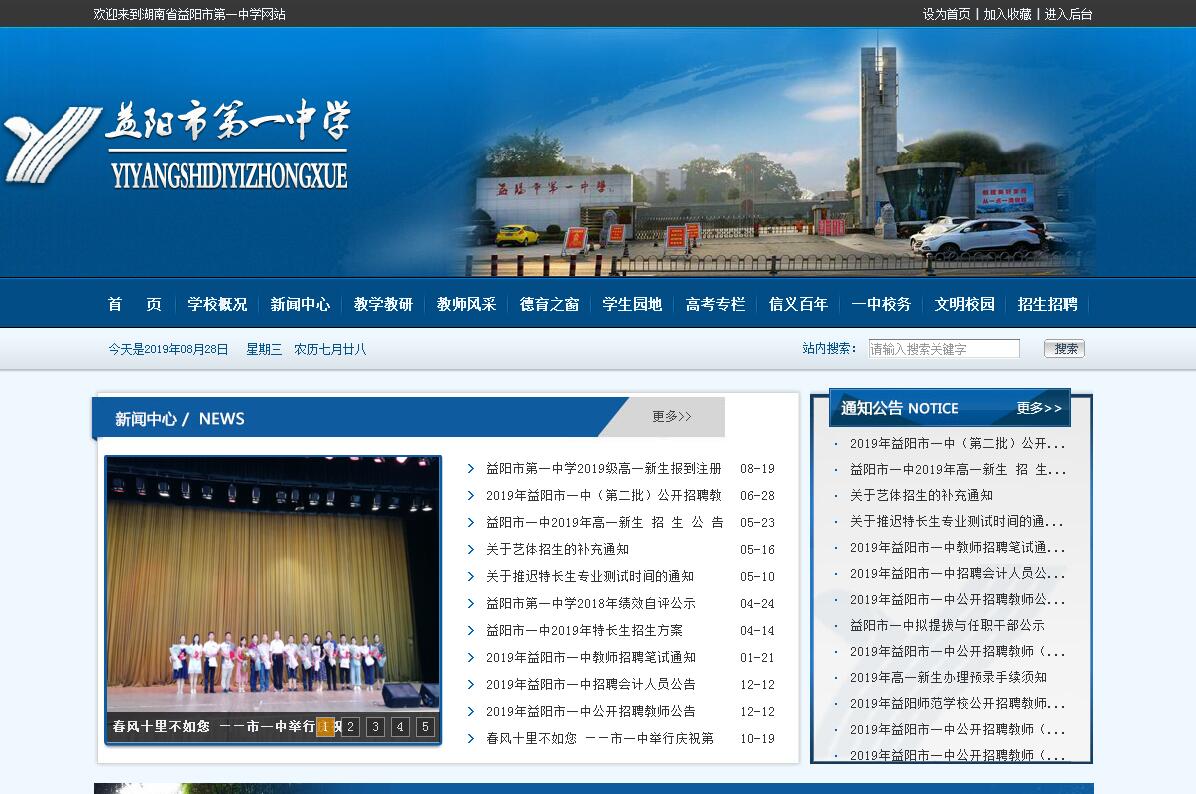Viewport: 1196px width, 794px height.
Task: Go to 新闻中心 in navigation bar
Action: click(x=300, y=304)
